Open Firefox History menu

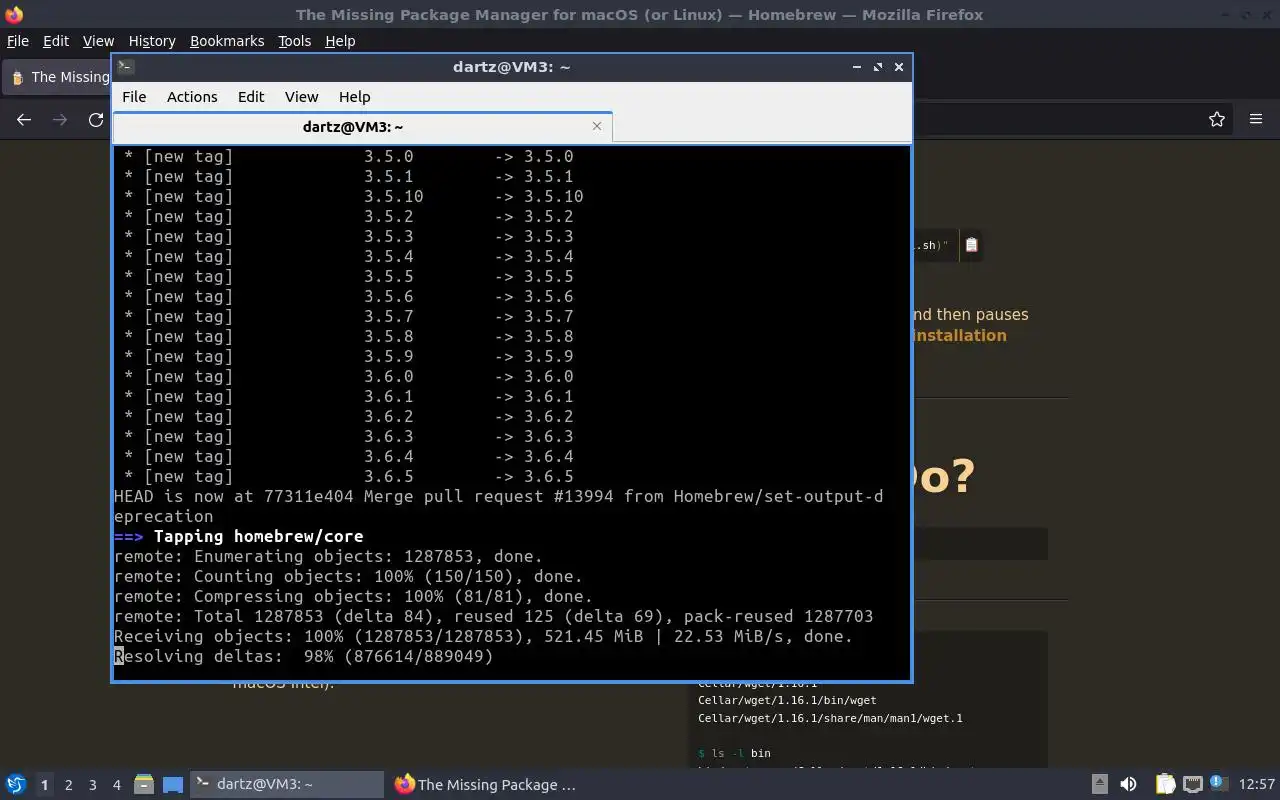152,41
